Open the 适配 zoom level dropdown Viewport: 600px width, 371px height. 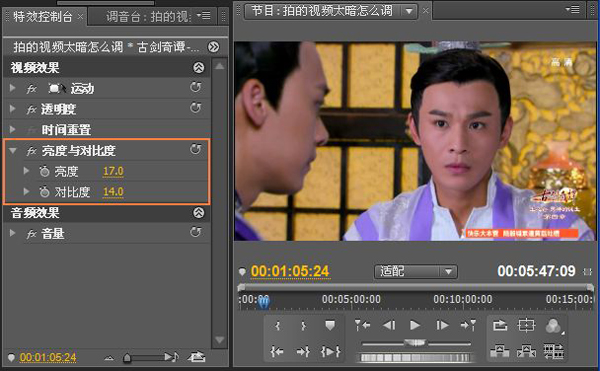416,272
